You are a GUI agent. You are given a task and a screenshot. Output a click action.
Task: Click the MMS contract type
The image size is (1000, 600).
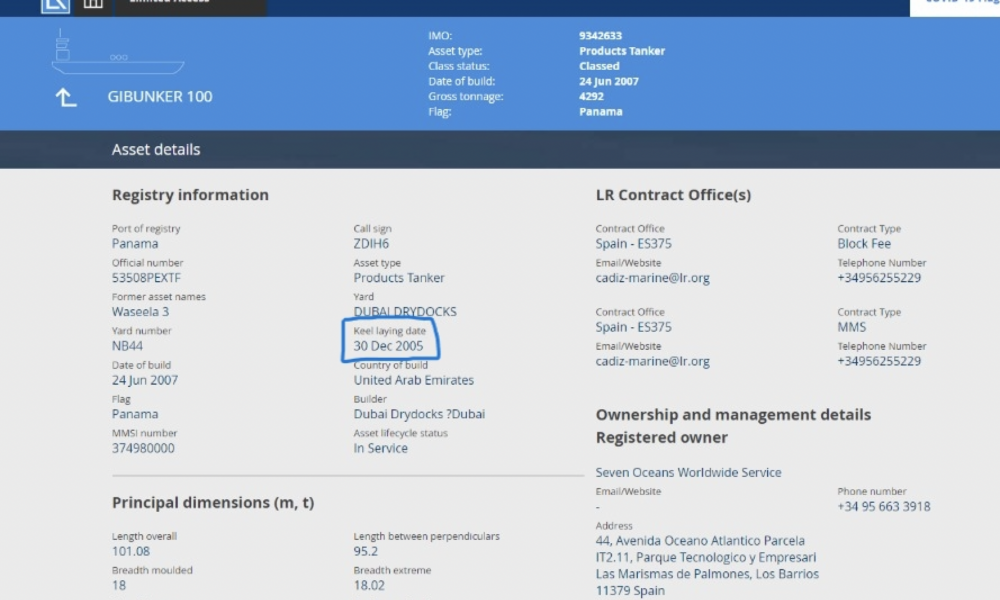pyautogui.click(x=851, y=327)
